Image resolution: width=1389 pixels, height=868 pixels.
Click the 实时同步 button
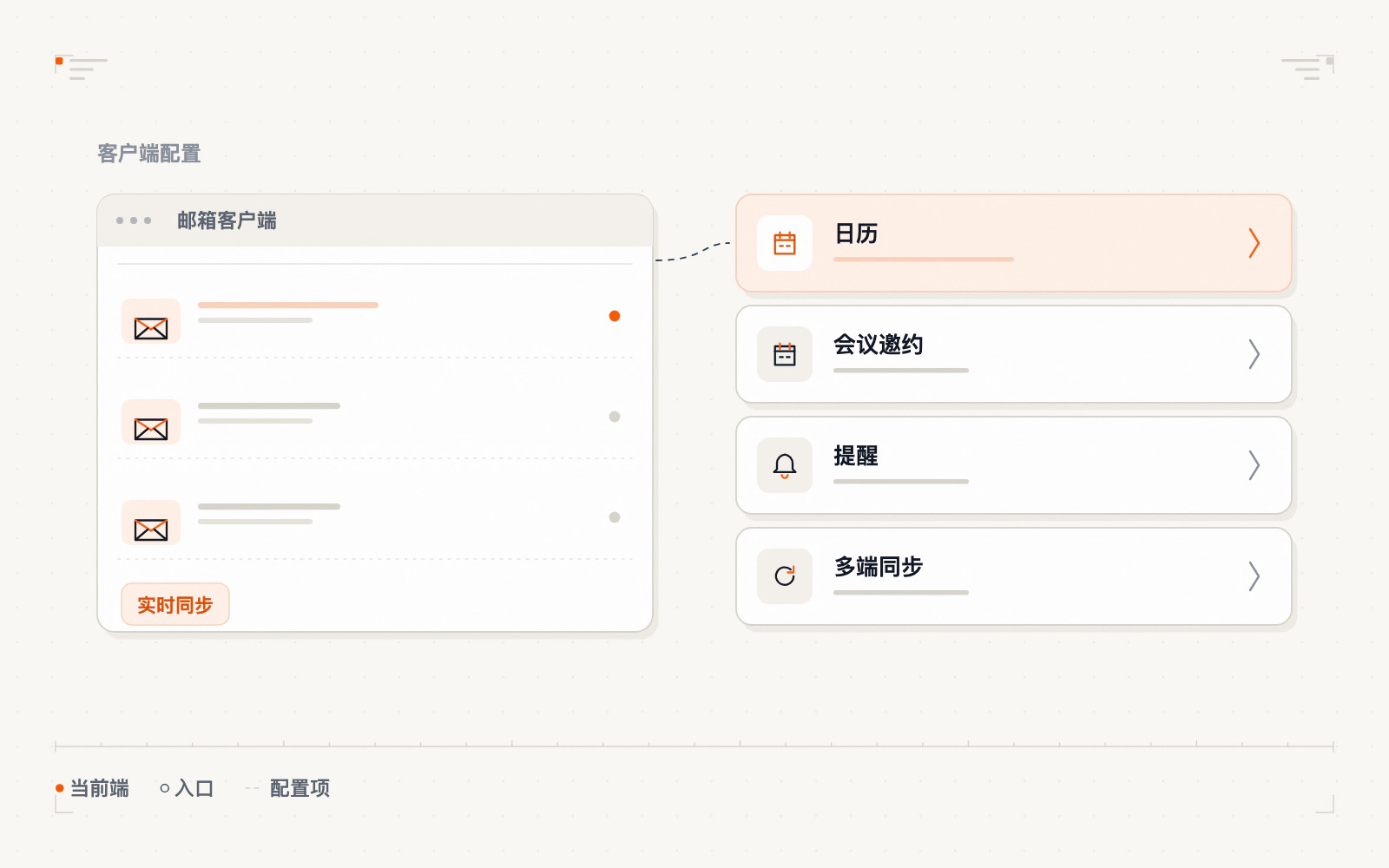(175, 604)
